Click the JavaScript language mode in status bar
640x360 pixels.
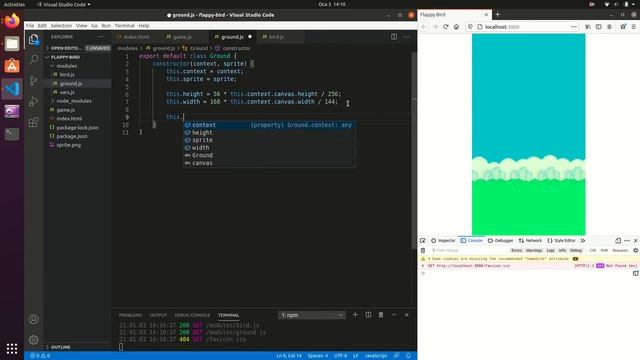pos(376,356)
